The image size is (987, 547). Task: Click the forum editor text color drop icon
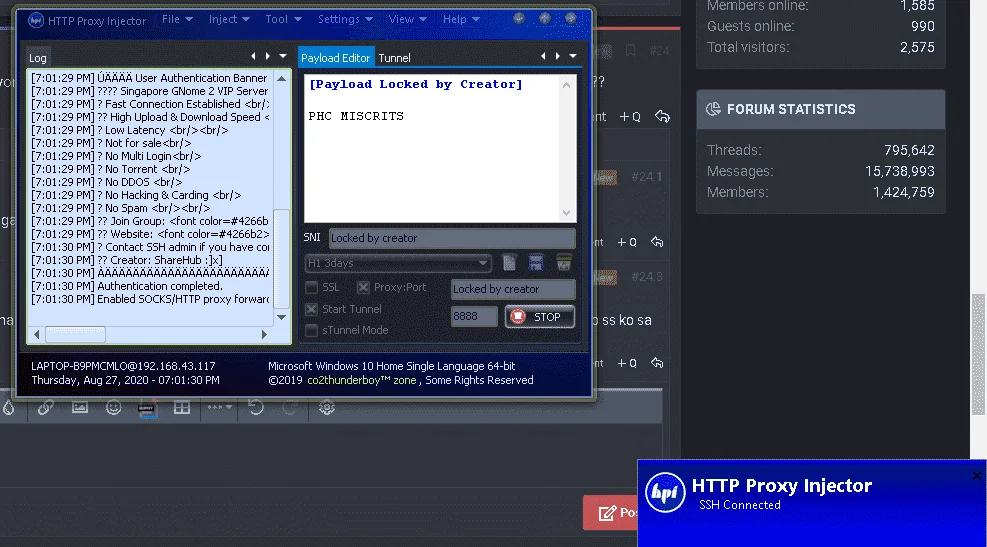tap(9, 408)
